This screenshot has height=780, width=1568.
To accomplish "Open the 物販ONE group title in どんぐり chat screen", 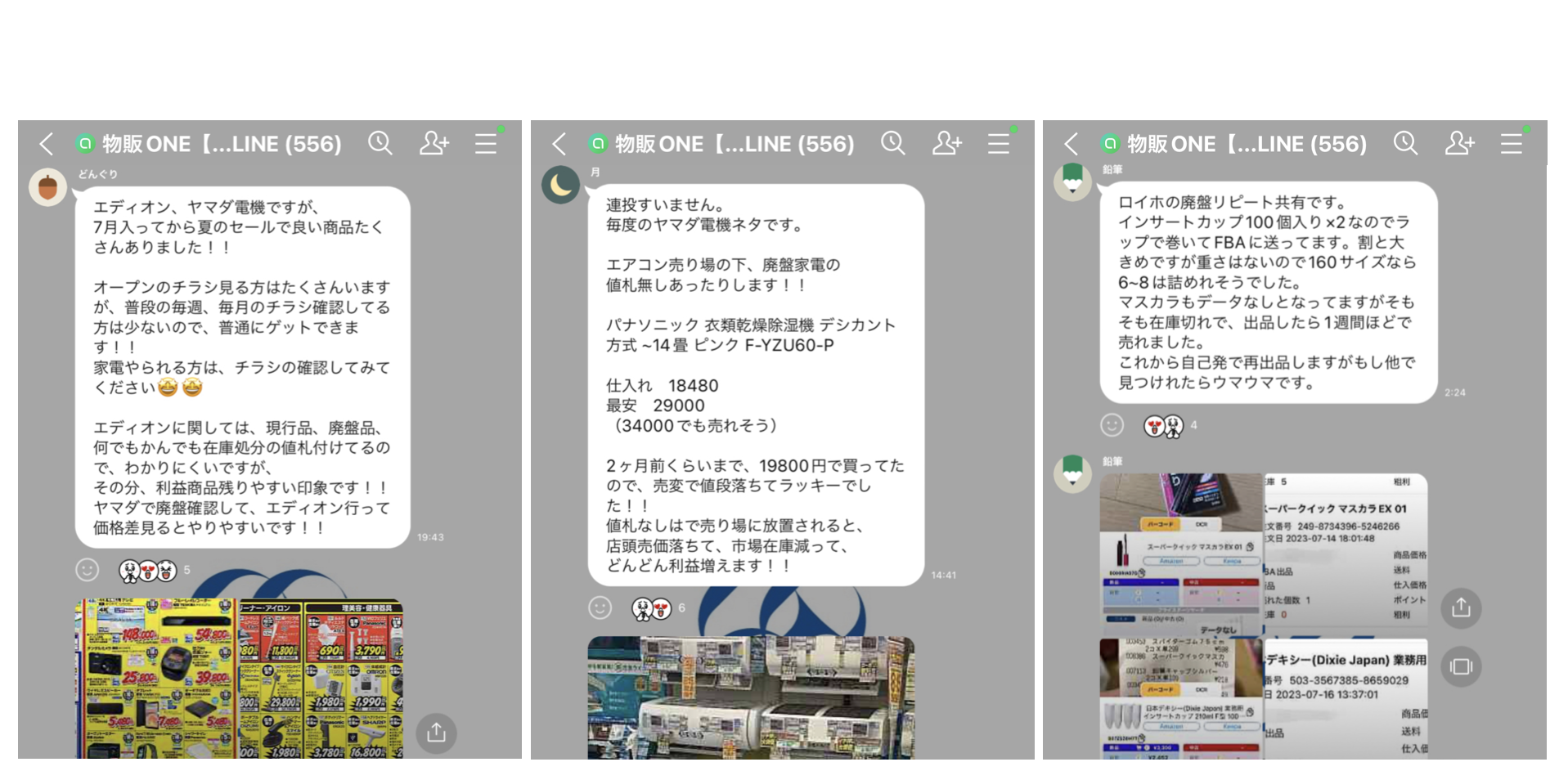I will (222, 145).
